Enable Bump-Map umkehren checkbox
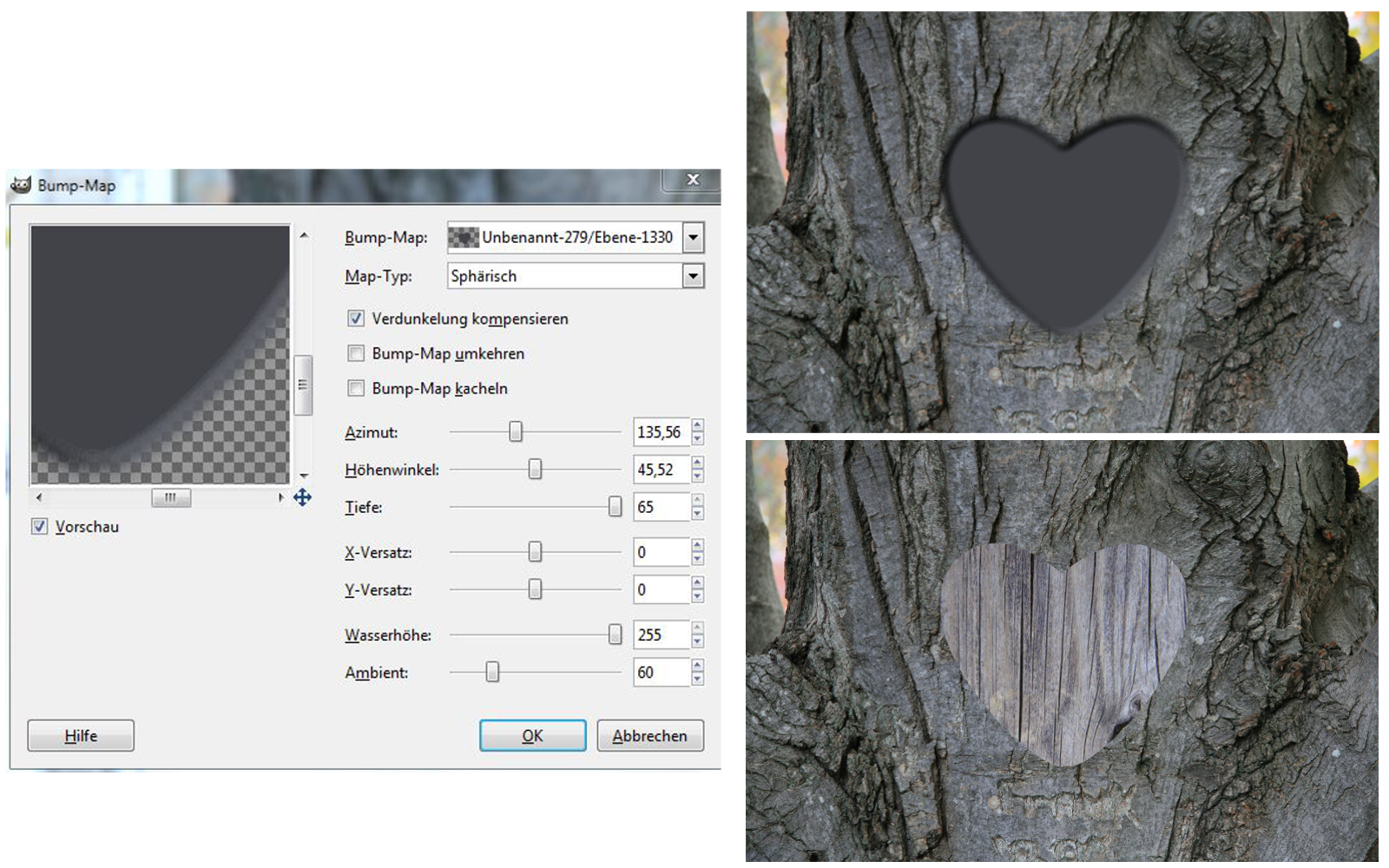The width and height of the screenshot is (1389, 868). pos(356,353)
